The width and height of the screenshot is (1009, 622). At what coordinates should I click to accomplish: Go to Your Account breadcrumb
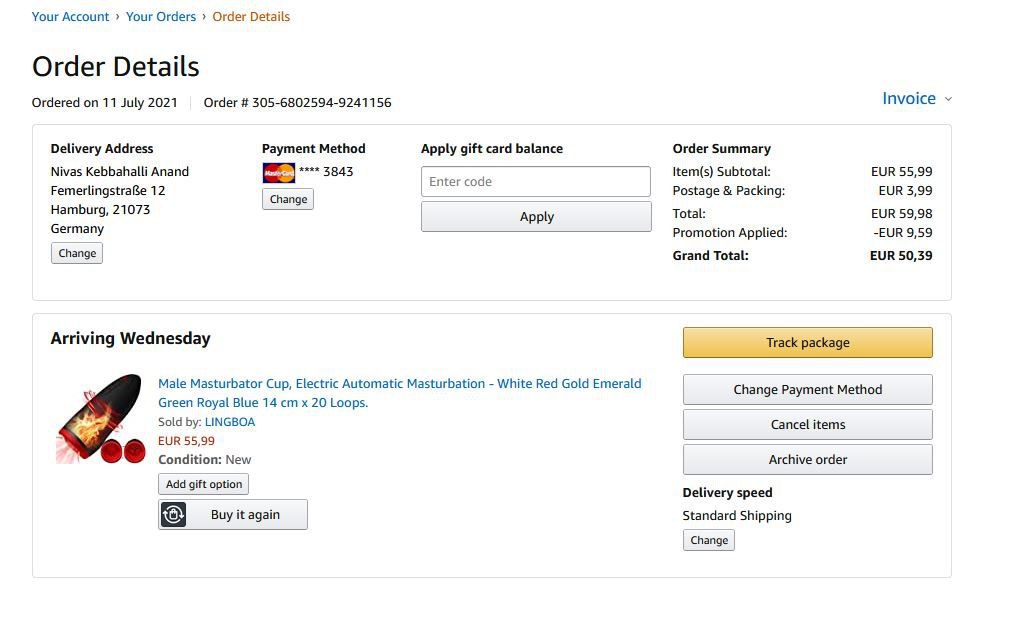[70, 17]
